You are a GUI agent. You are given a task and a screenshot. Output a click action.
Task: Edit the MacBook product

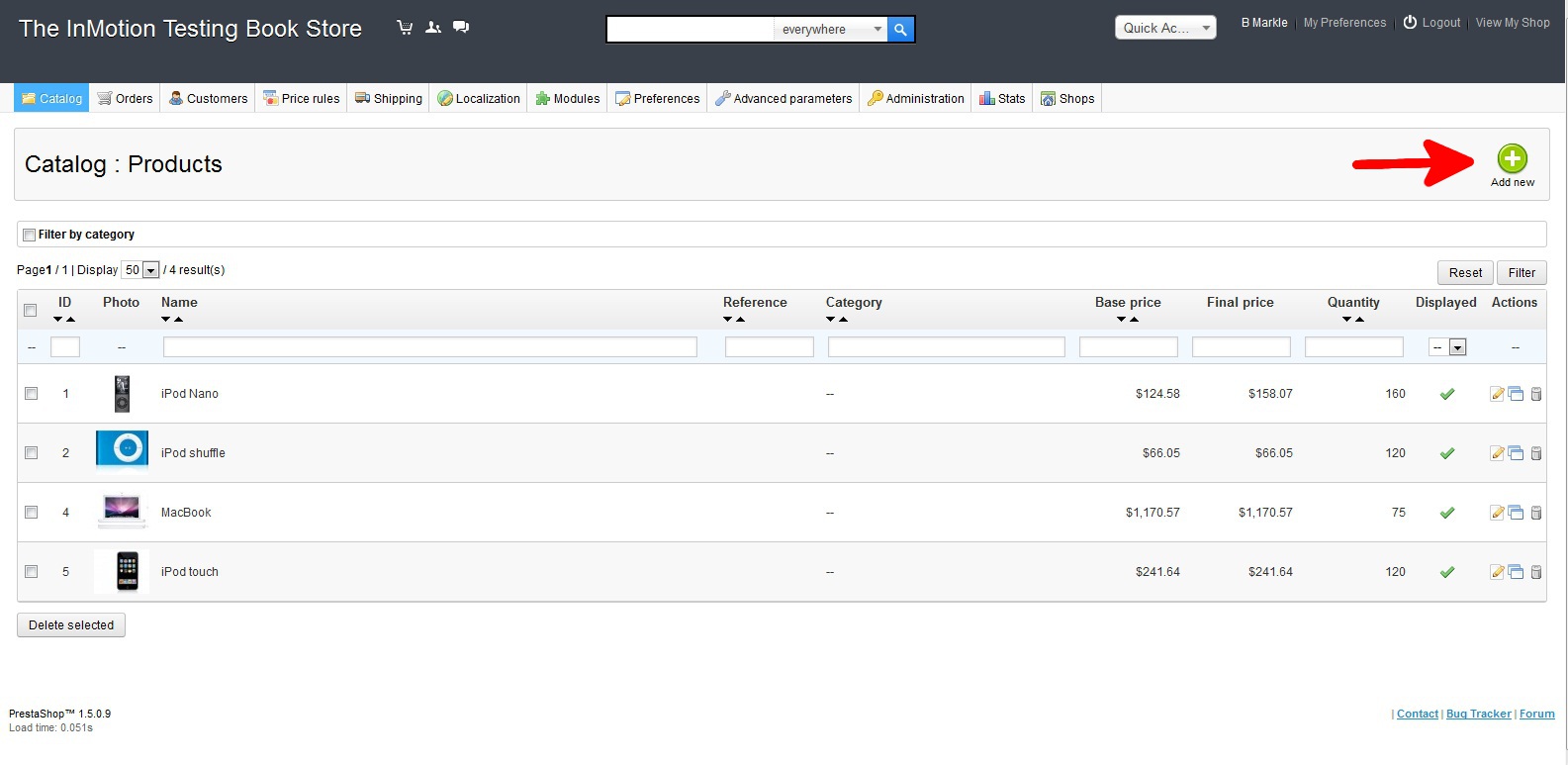[1497, 513]
